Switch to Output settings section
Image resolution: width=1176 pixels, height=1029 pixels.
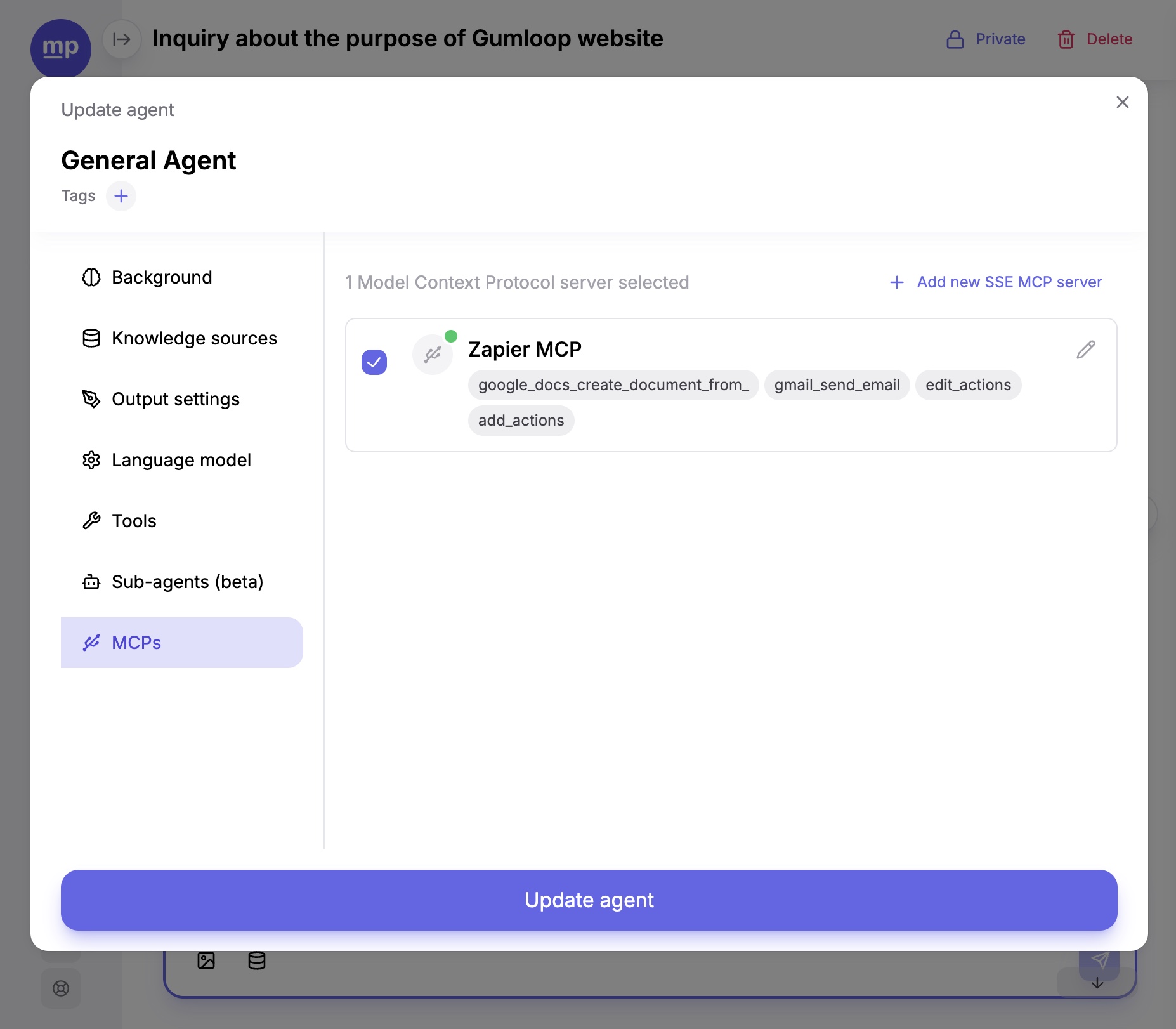tap(175, 399)
